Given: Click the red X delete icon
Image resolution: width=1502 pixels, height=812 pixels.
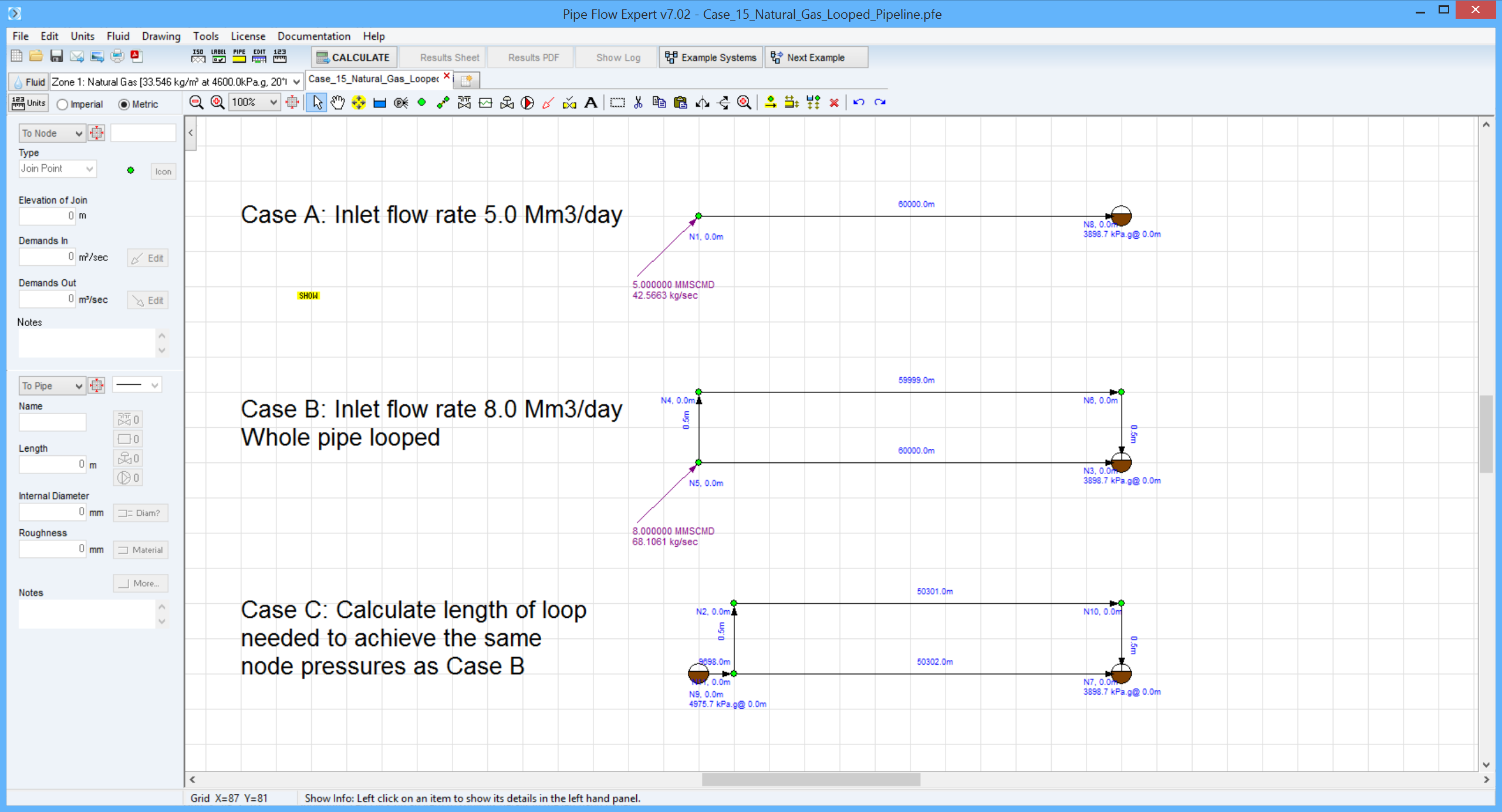Looking at the screenshot, I should [834, 103].
